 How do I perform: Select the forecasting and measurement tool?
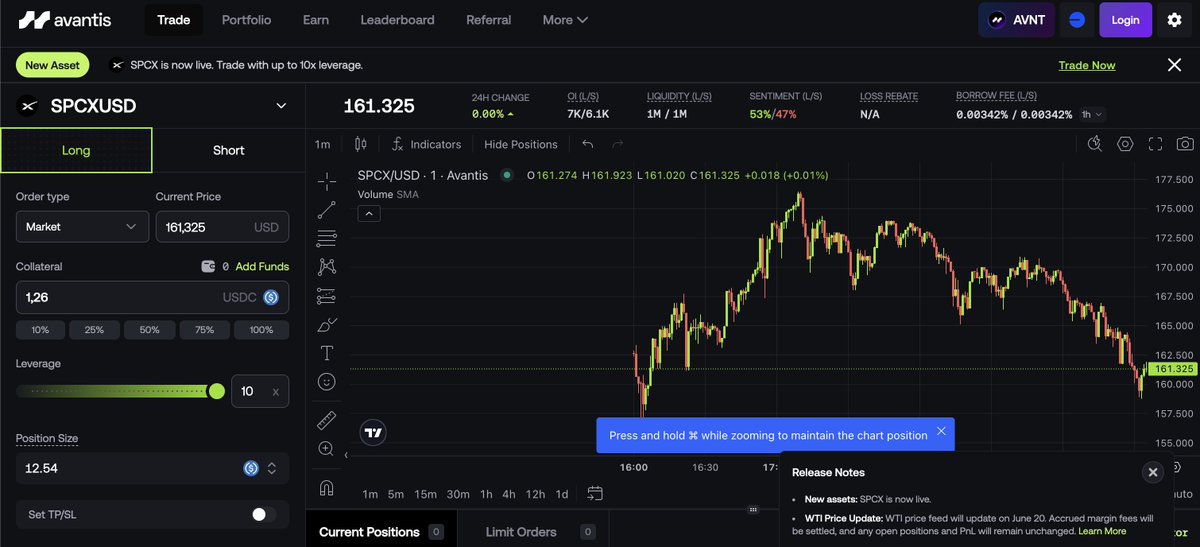(326, 296)
